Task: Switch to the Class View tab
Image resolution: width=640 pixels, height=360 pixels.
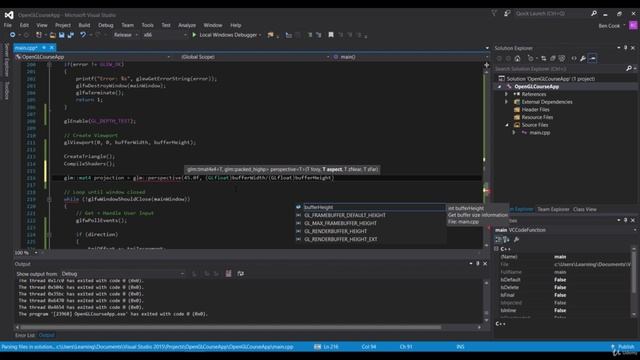Action: [x=584, y=209]
